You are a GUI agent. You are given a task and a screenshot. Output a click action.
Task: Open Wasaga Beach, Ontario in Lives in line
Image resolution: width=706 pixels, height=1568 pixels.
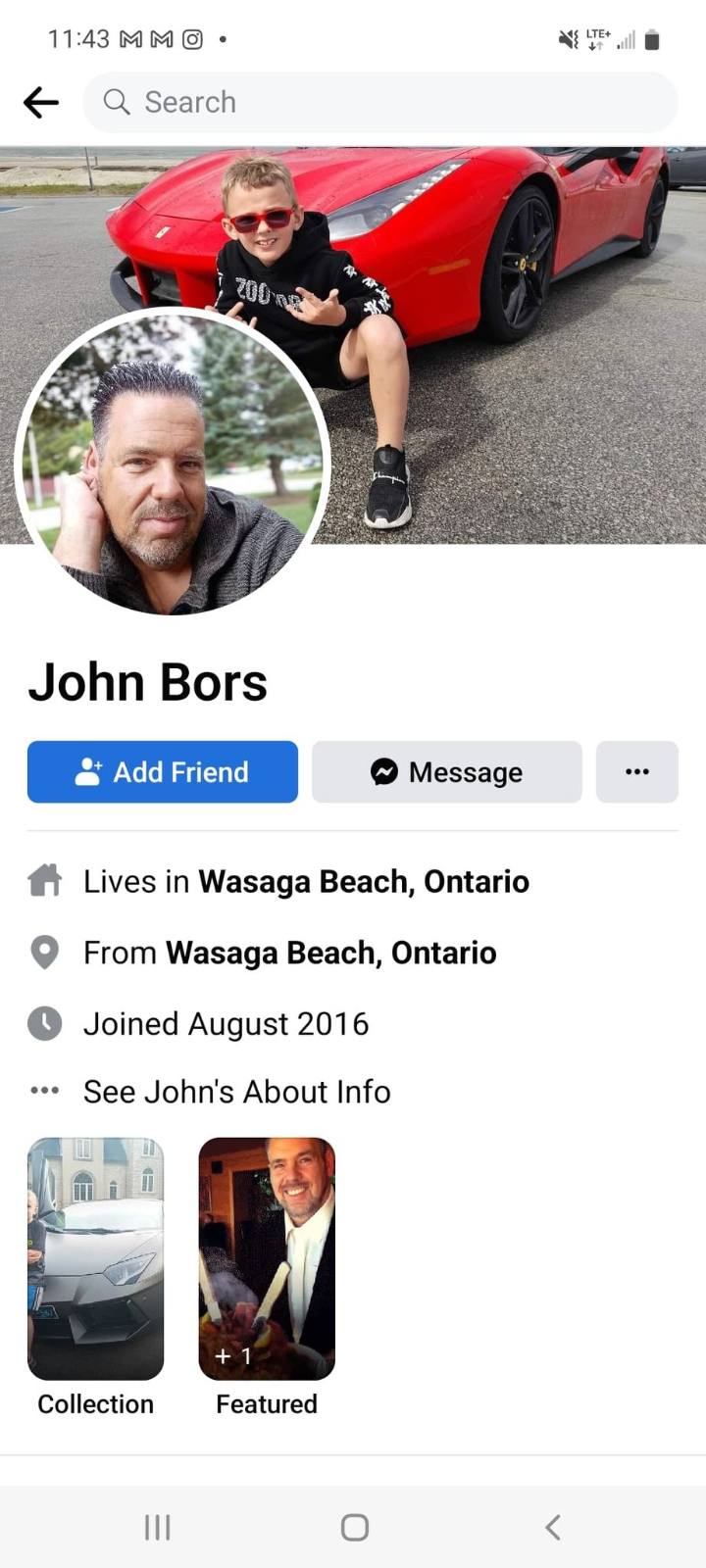(364, 882)
